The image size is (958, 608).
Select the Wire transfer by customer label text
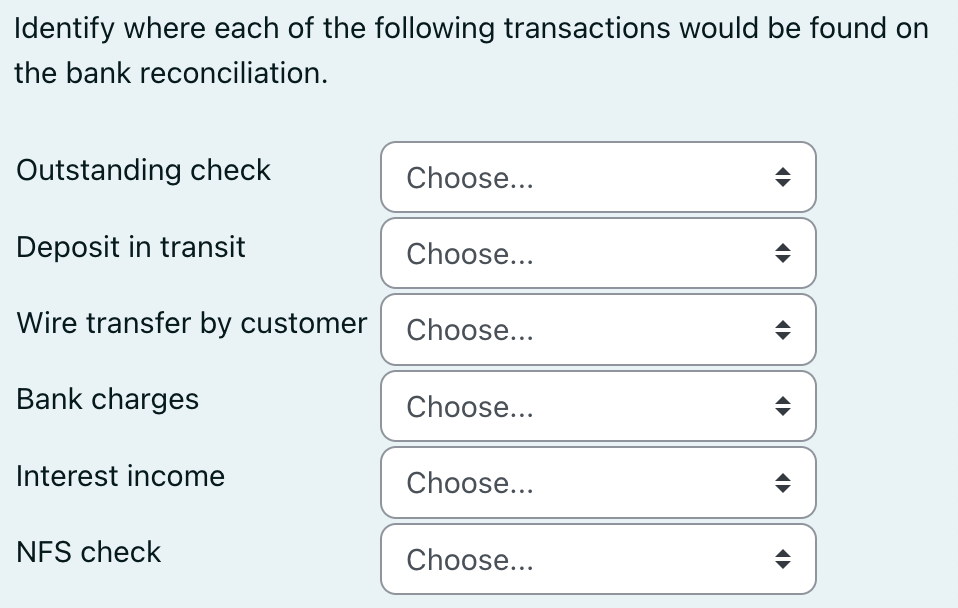click(x=191, y=324)
